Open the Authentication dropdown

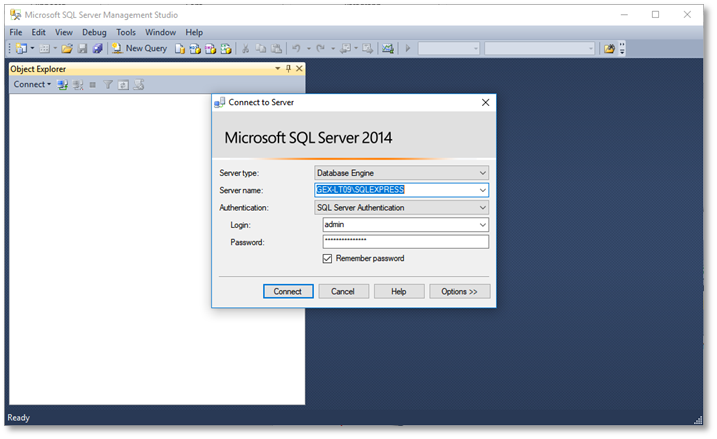pos(482,208)
